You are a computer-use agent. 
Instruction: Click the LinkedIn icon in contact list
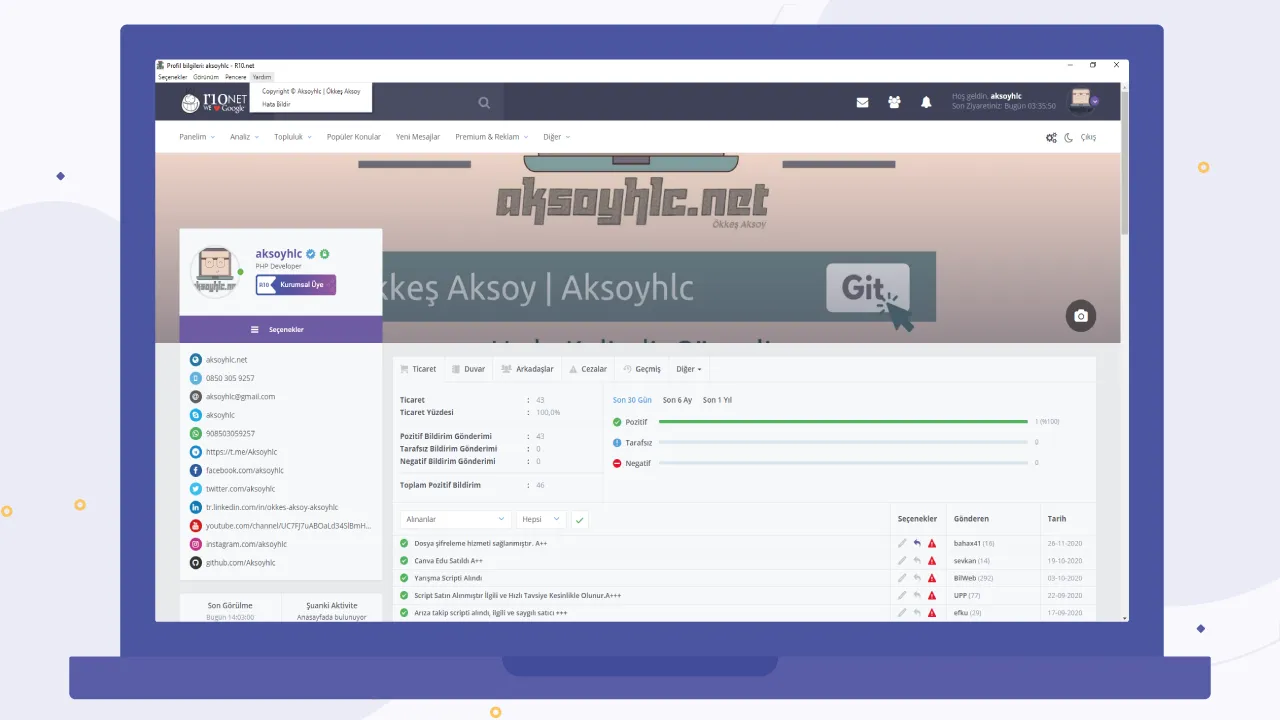tap(196, 507)
